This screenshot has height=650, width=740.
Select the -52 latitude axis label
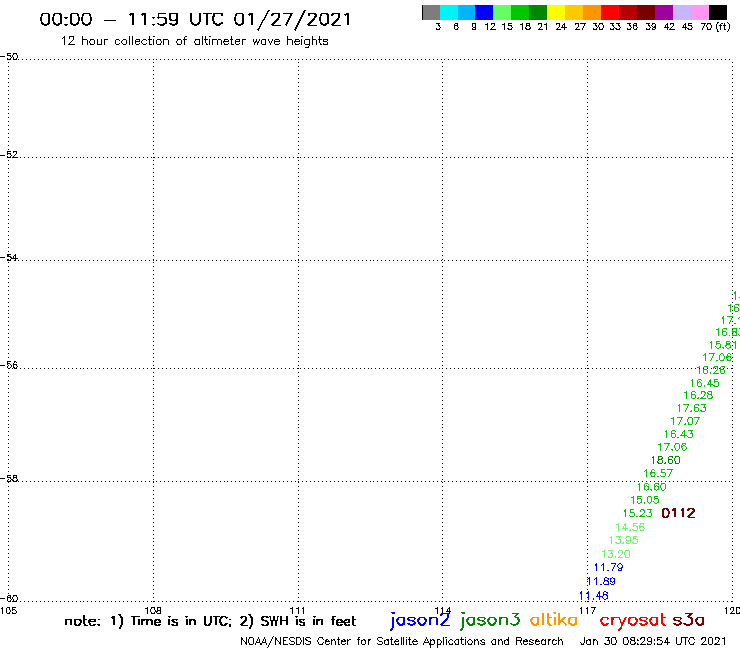(x=9, y=155)
